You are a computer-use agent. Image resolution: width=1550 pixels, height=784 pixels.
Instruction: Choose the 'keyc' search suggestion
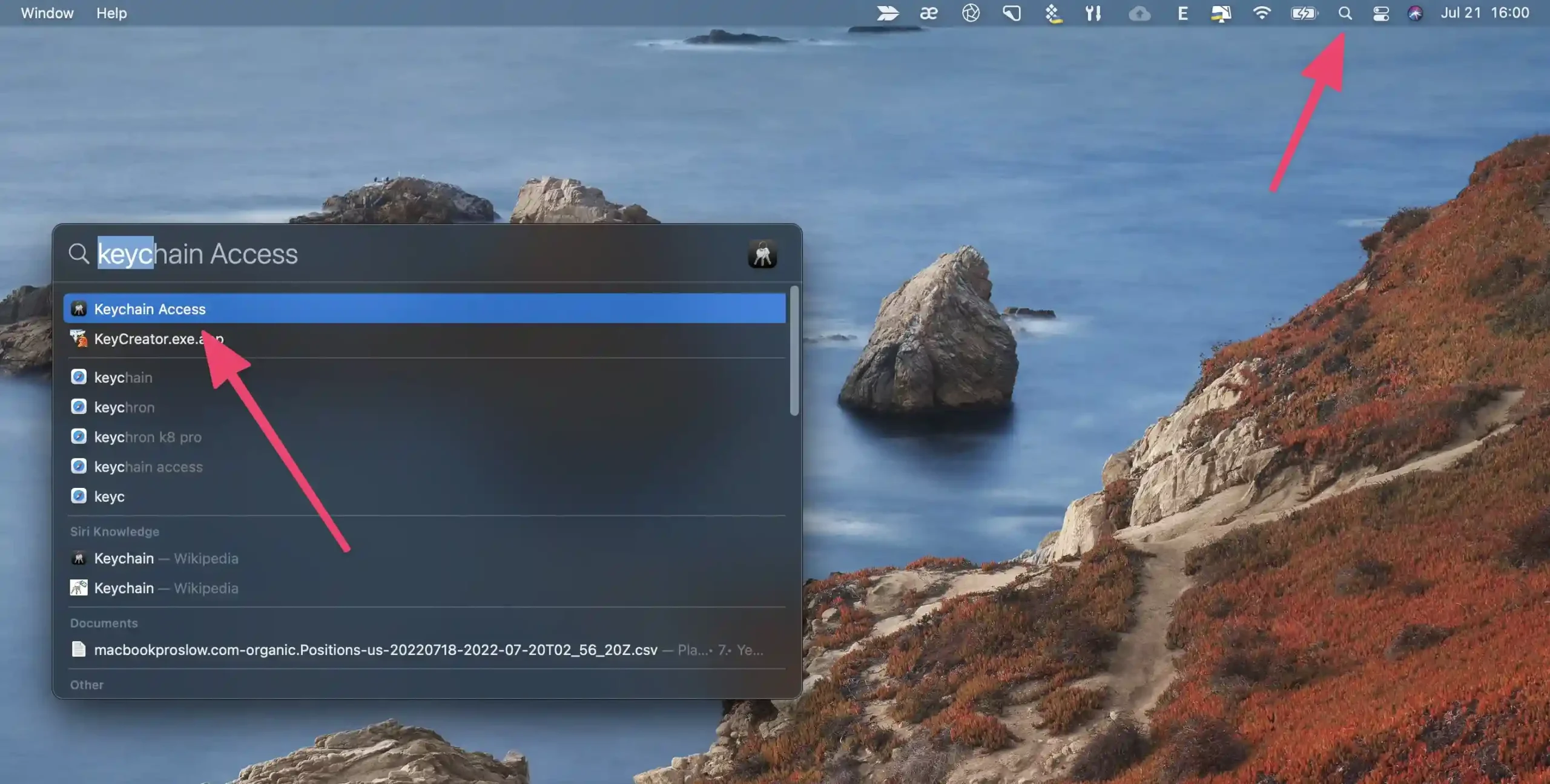point(424,496)
